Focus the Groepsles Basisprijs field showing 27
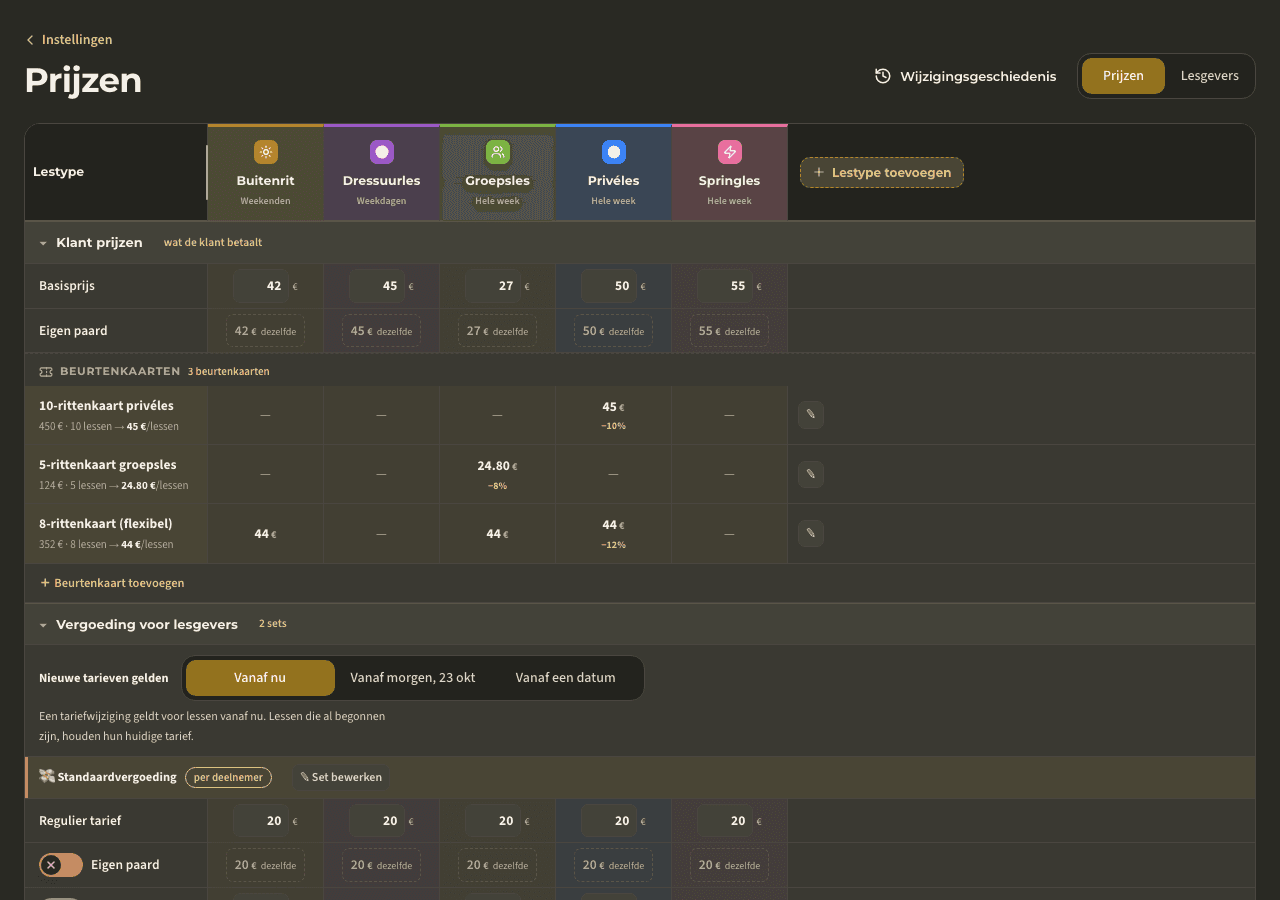This screenshot has height=900, width=1280. coord(493,286)
